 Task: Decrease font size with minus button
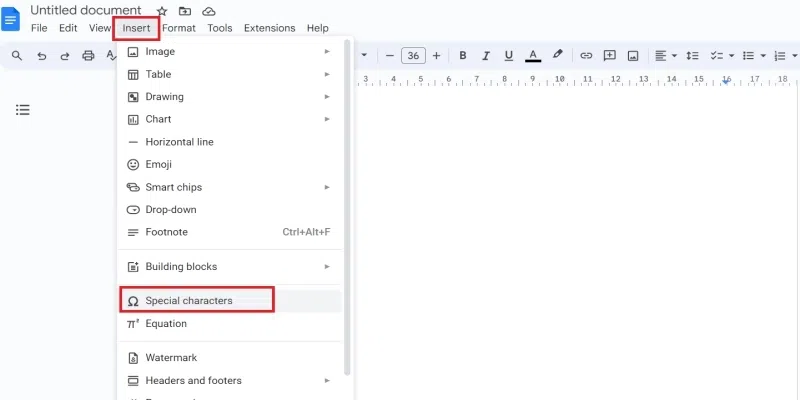[x=390, y=56]
